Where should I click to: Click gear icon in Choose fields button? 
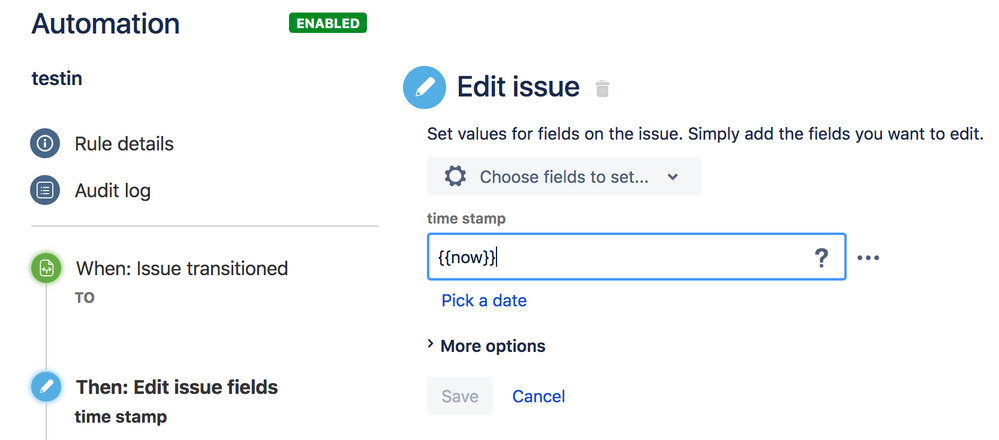click(455, 177)
